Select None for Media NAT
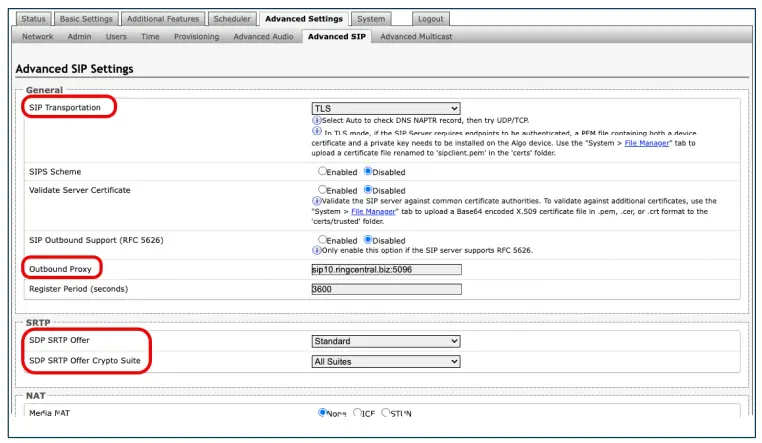Viewport: 762px width, 443px height. 322,412
